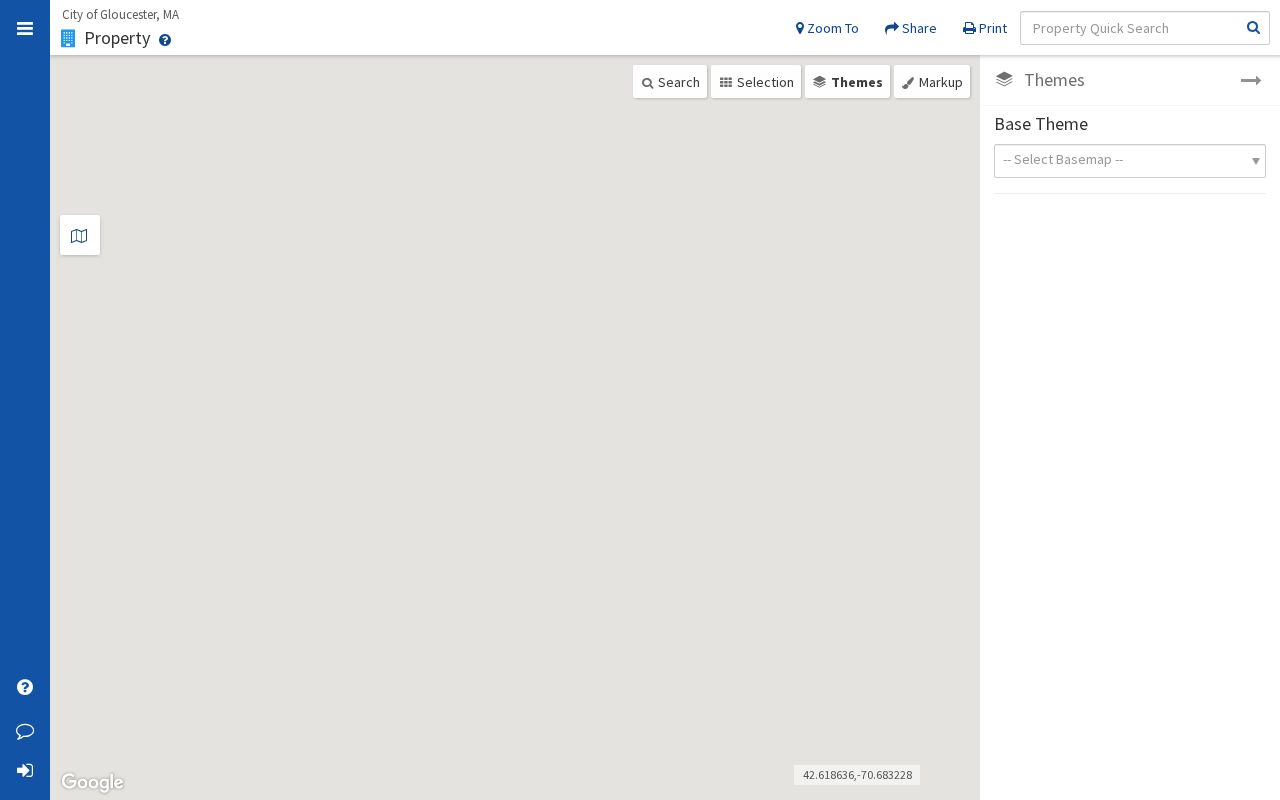Click the Share link

coord(910,28)
